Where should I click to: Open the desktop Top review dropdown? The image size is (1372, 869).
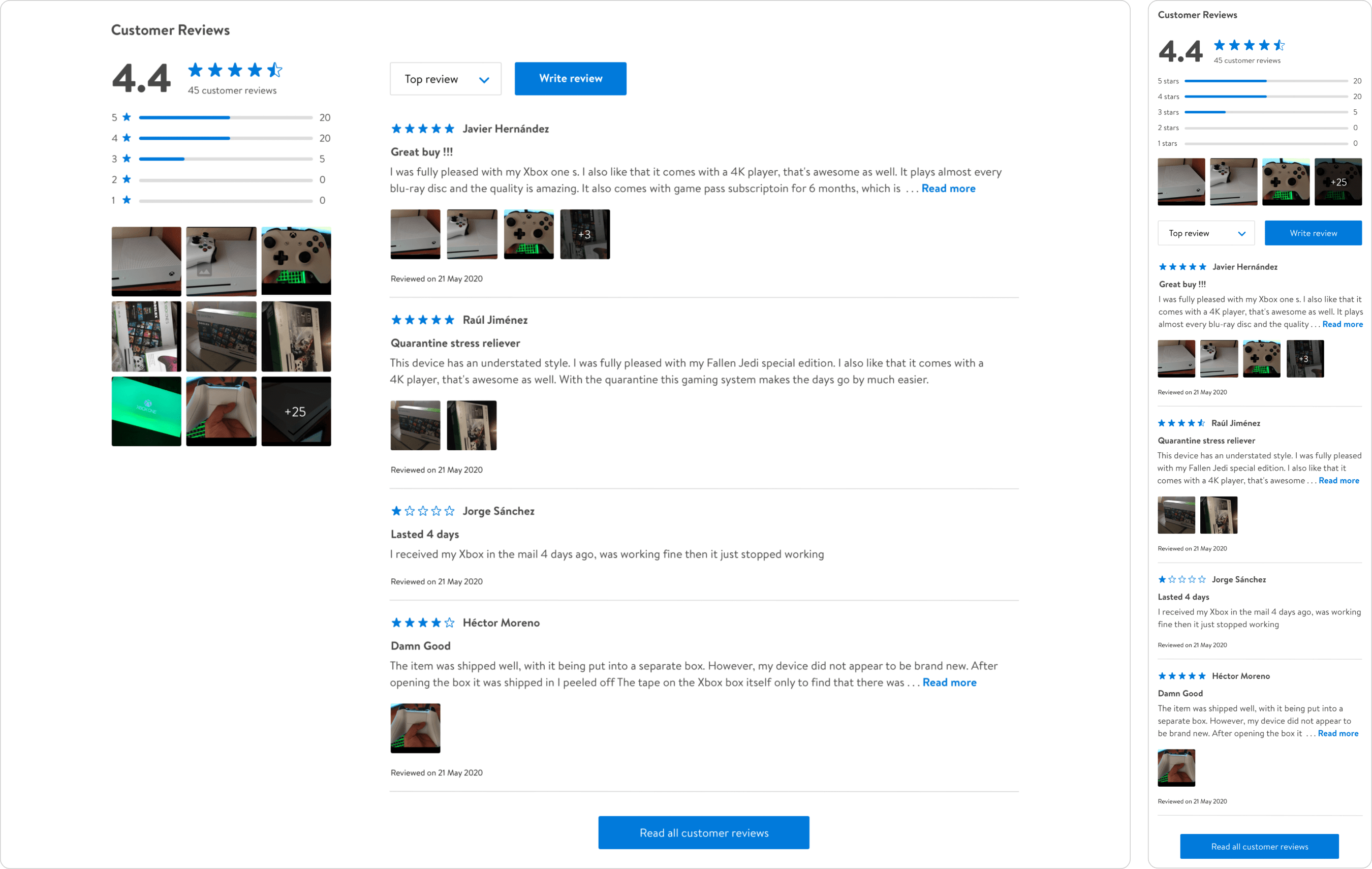tap(445, 79)
